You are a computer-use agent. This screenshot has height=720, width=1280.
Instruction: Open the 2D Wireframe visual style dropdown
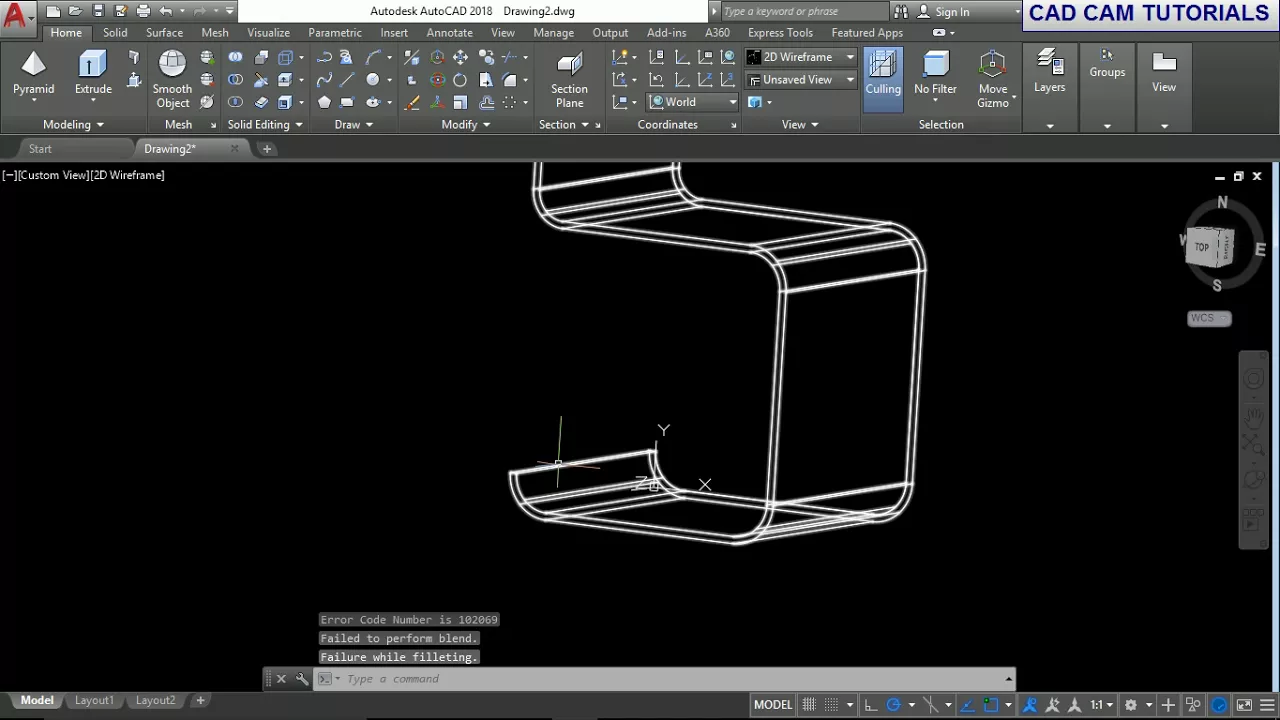point(801,57)
